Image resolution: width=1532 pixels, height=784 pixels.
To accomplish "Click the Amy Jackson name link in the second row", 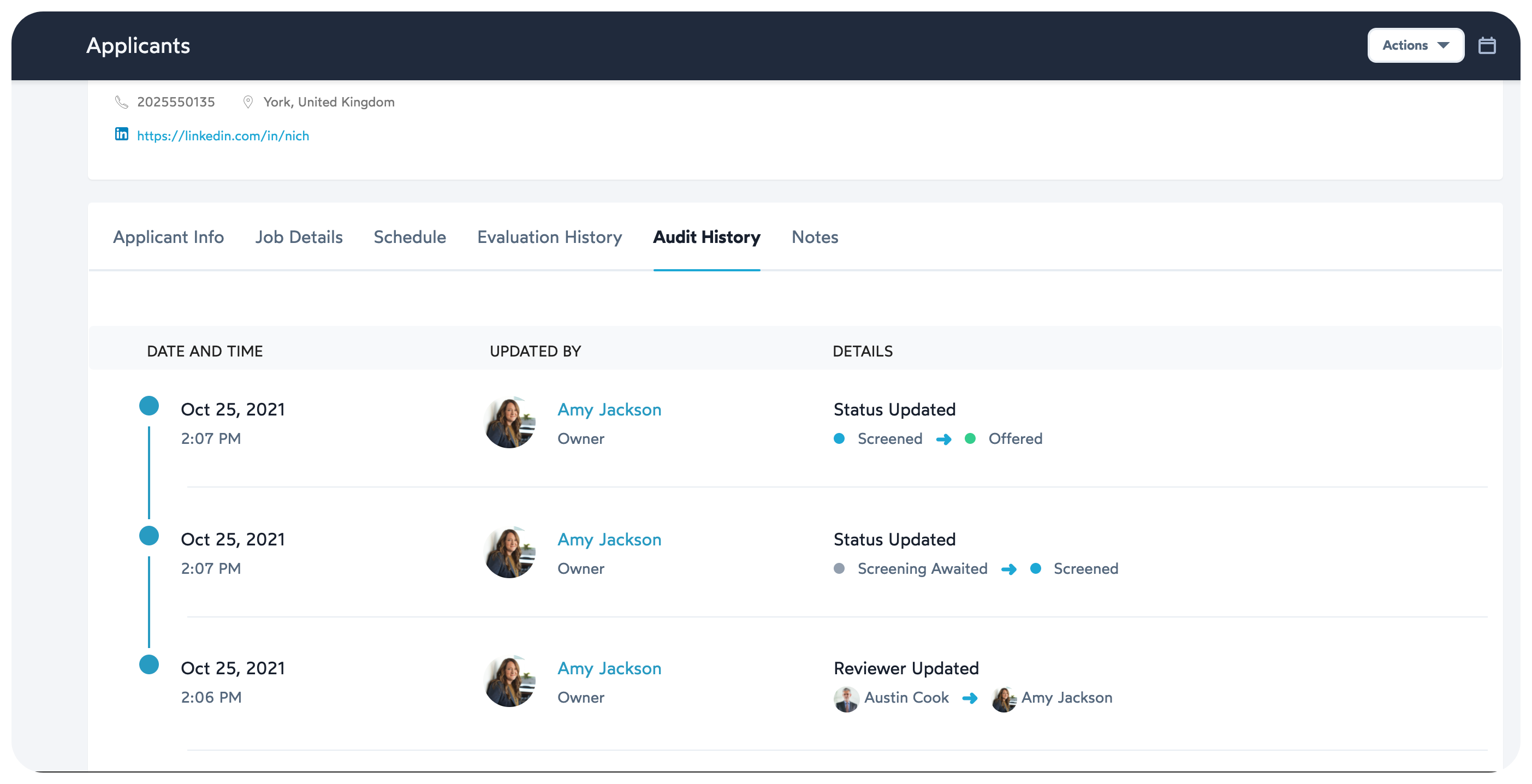I will [x=609, y=539].
